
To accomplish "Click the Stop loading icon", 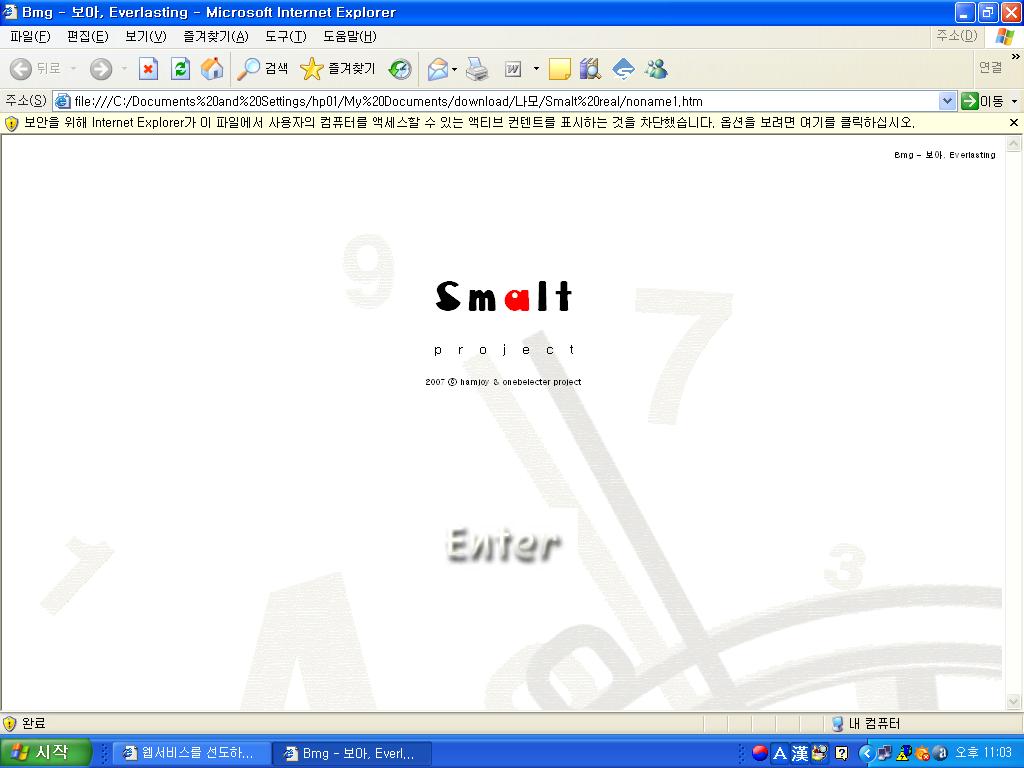I will [x=148, y=69].
